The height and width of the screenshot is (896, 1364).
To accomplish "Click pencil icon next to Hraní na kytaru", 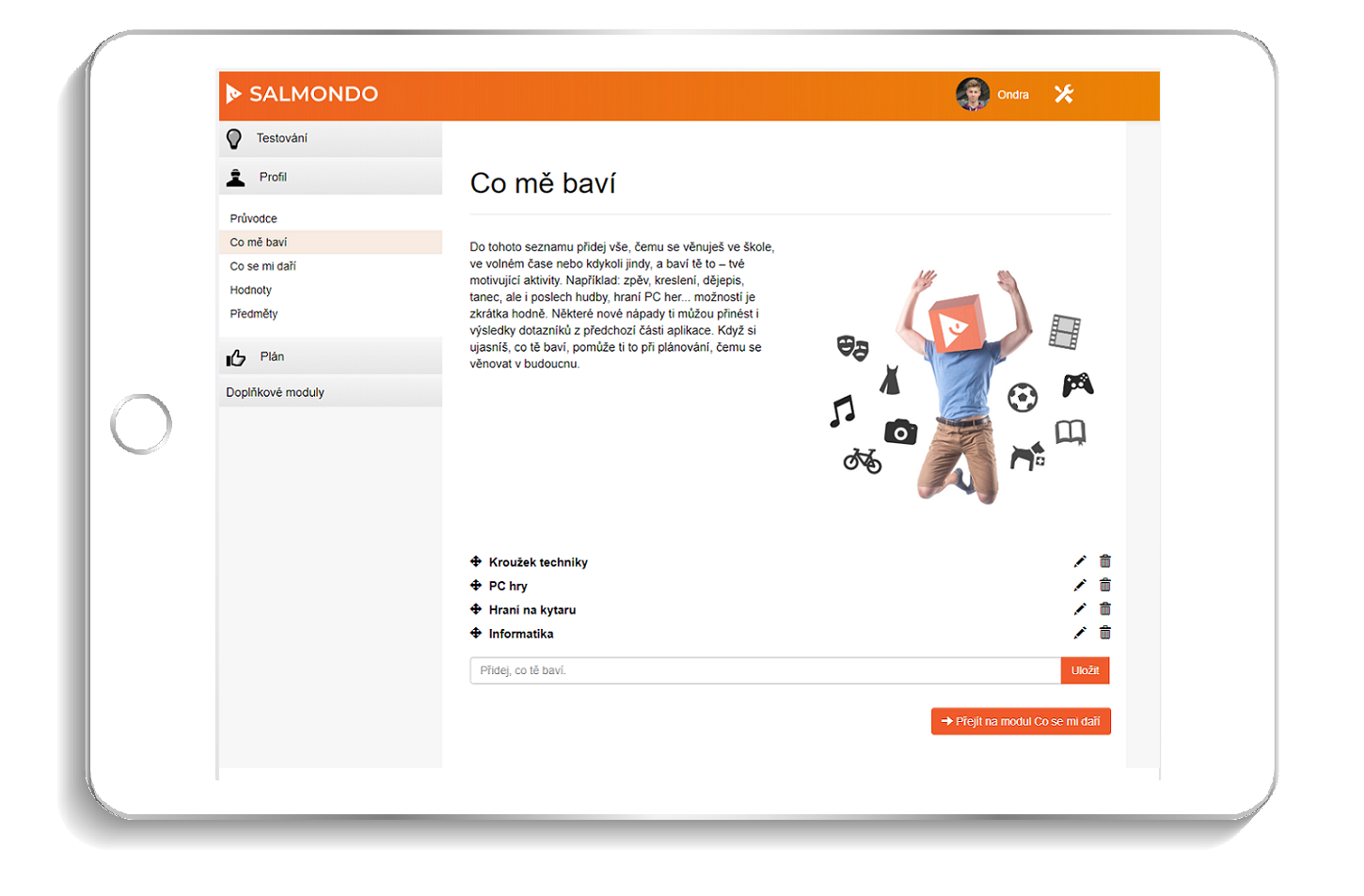I will [1080, 609].
